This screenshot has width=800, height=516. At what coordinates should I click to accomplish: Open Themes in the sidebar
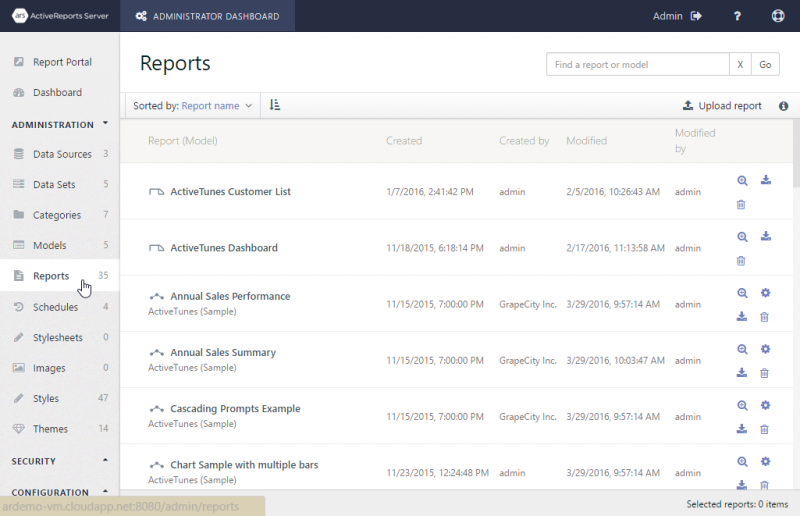pos(60,429)
